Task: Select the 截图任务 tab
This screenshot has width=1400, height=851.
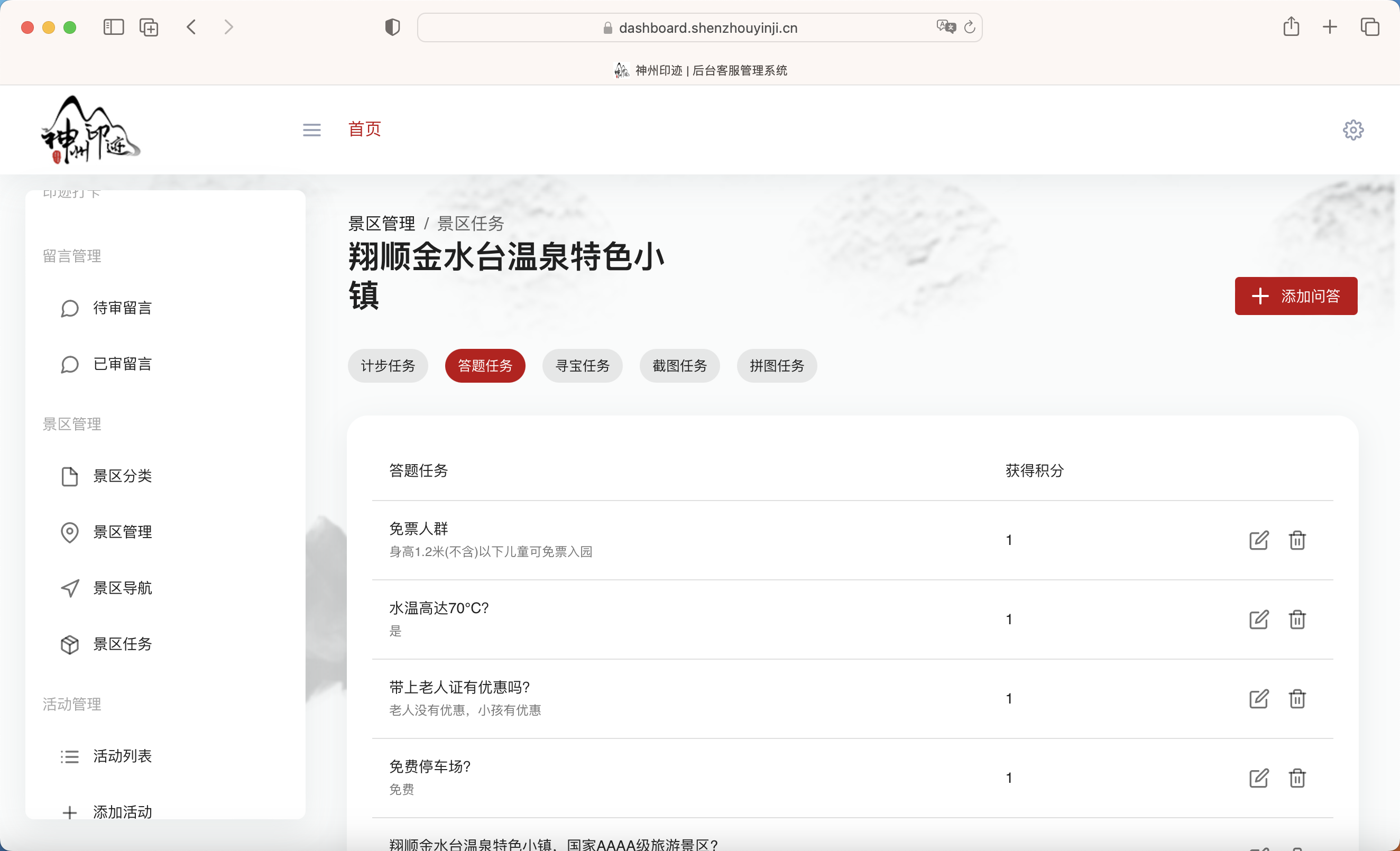Action: click(x=679, y=366)
